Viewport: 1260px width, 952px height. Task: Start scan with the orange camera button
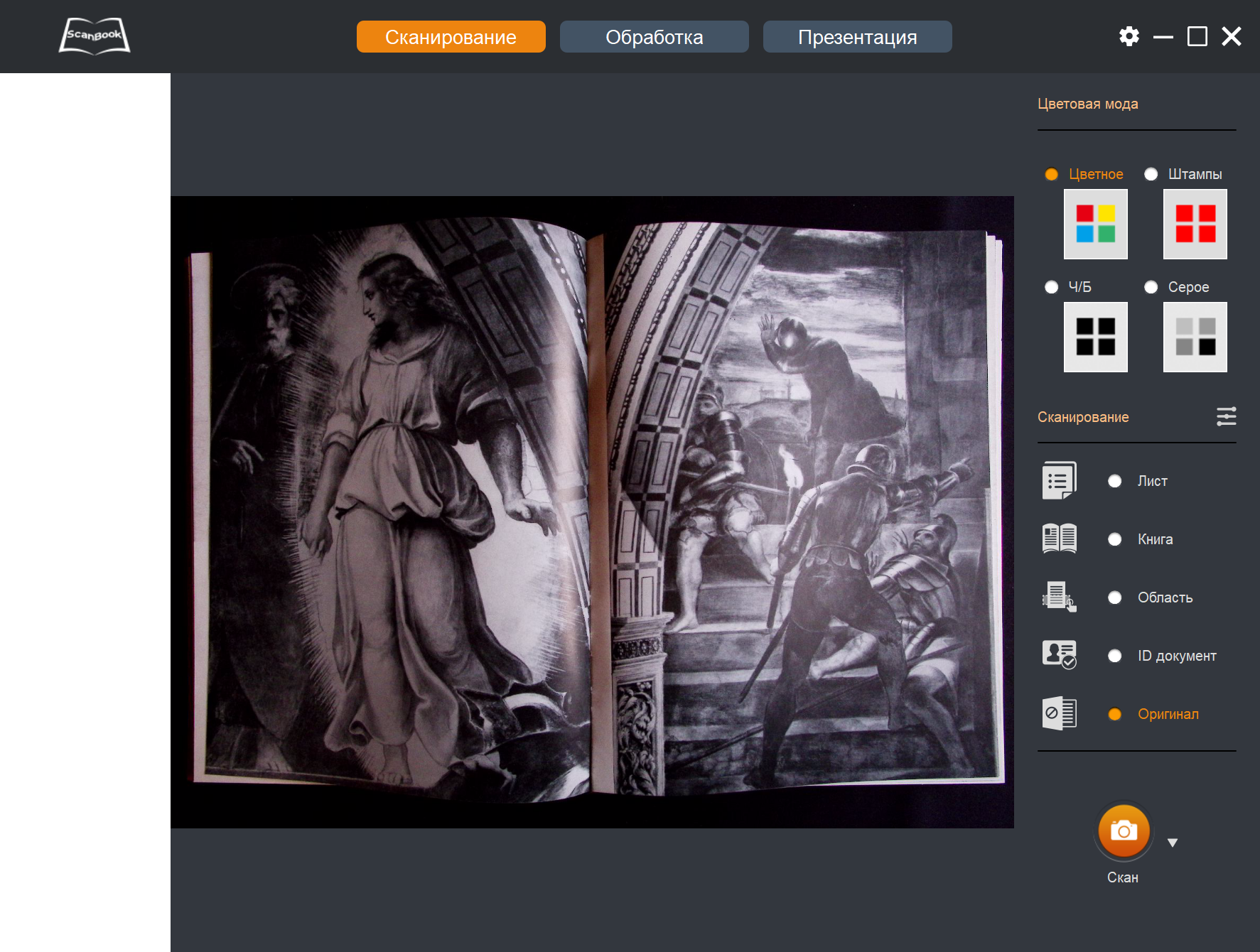pos(1124,831)
